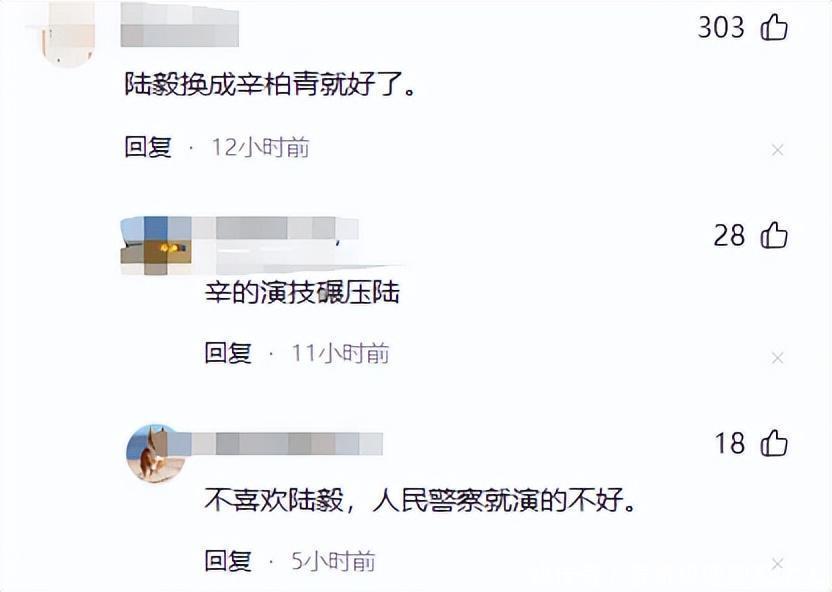Select the 18 like count

click(730, 443)
